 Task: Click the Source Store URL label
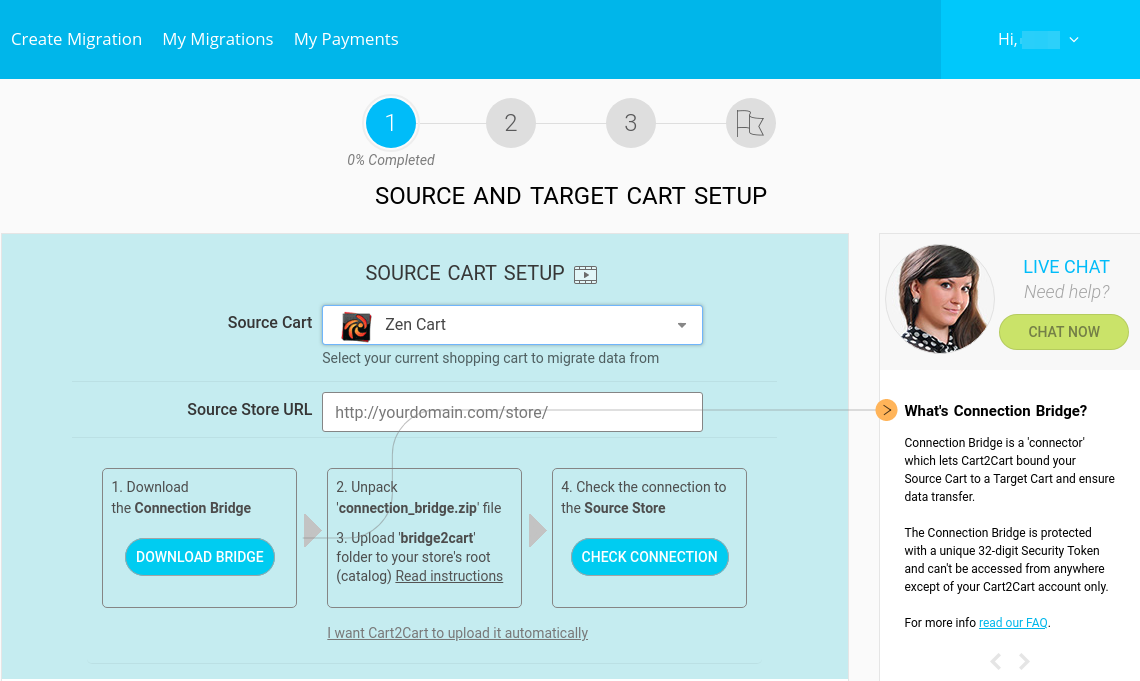249,410
